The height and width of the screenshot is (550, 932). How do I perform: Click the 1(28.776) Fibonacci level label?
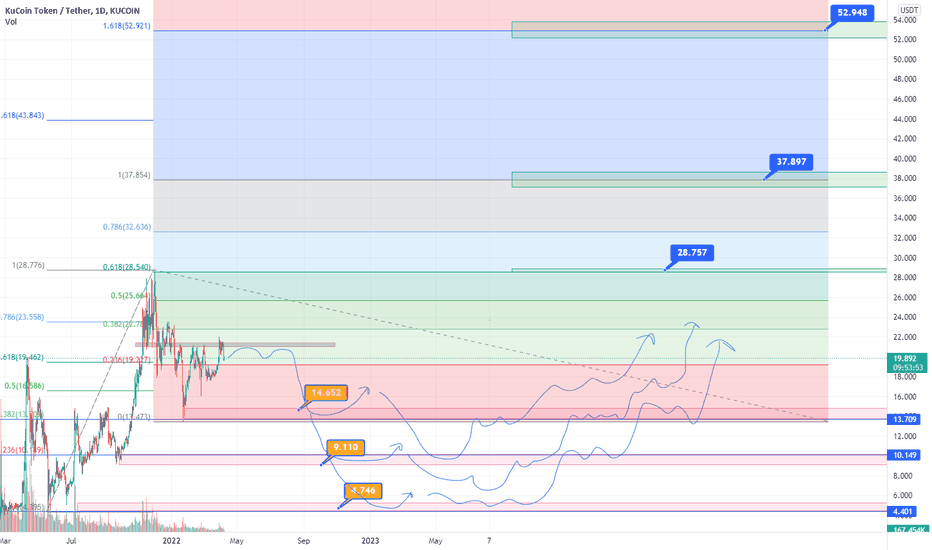click(28, 265)
